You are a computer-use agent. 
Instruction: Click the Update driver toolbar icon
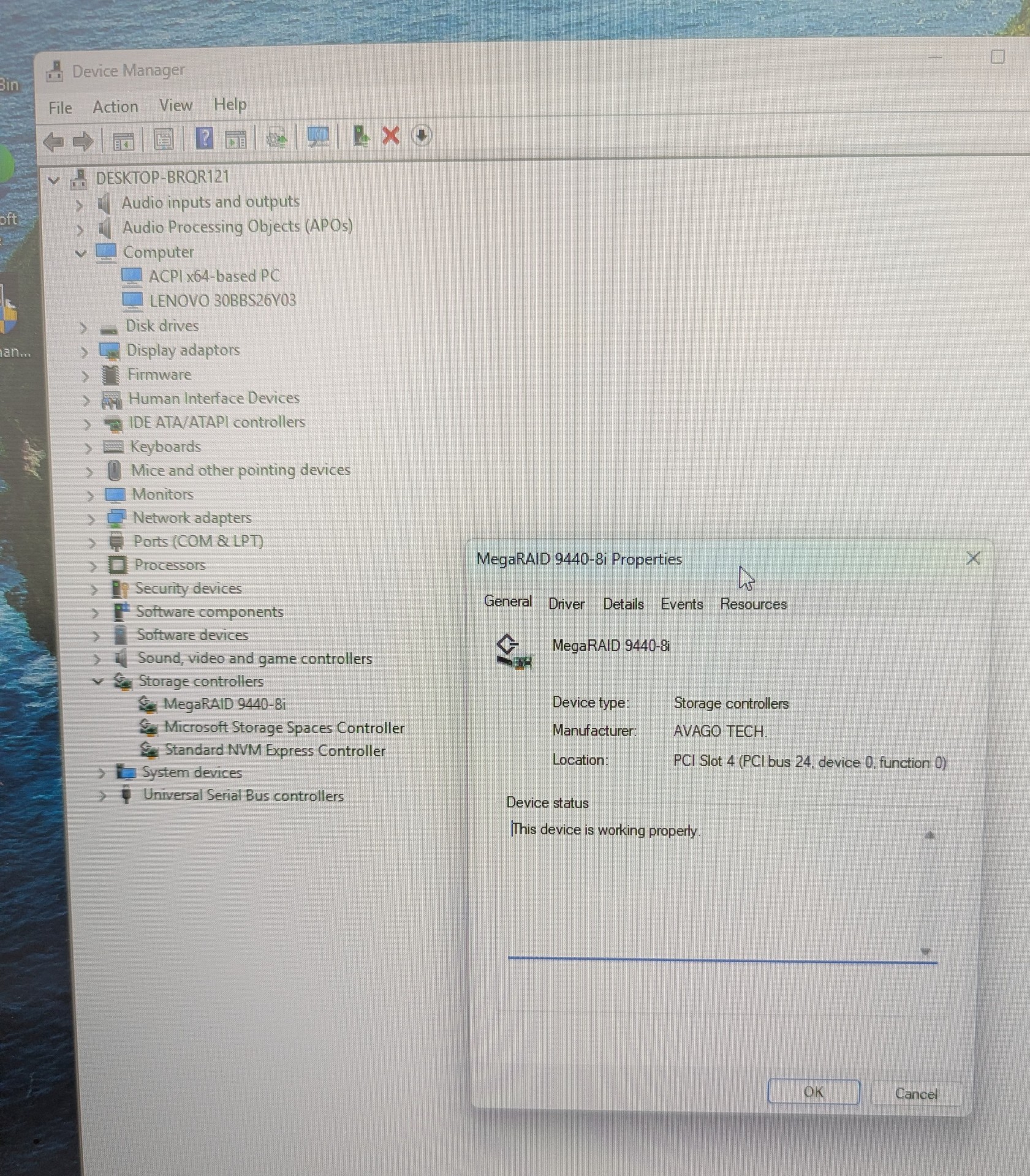[x=276, y=138]
